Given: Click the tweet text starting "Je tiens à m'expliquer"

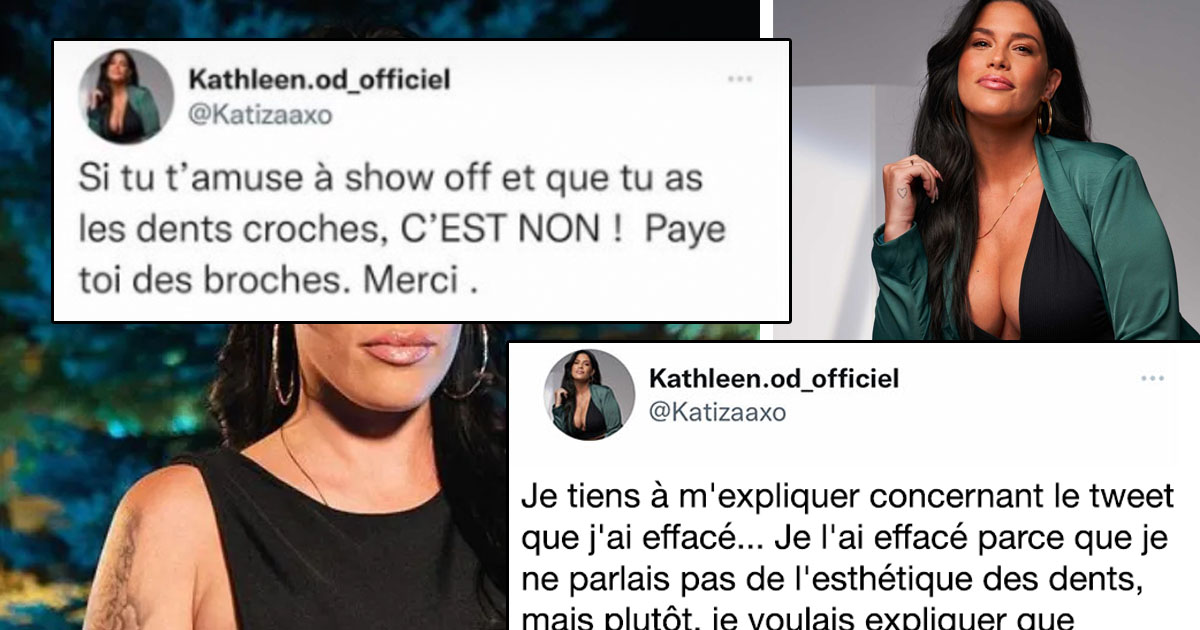Looking at the screenshot, I should pyautogui.click(x=848, y=560).
